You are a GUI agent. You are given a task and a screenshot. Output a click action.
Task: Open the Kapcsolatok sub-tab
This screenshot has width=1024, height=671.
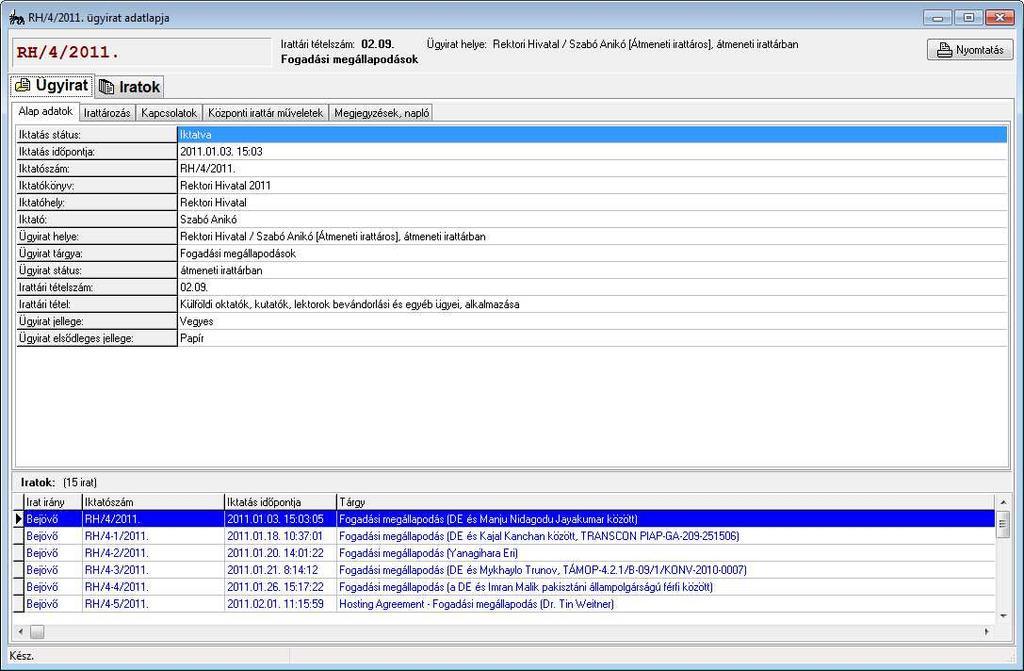(169, 113)
